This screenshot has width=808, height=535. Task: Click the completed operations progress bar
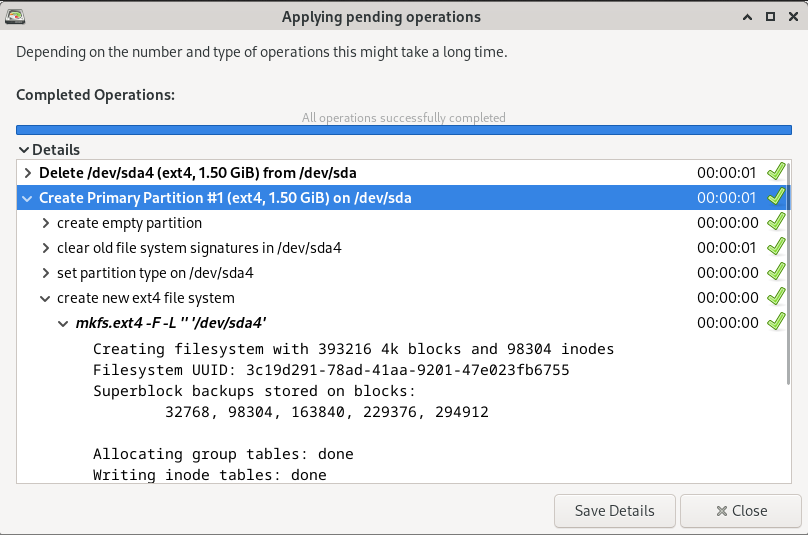click(403, 129)
